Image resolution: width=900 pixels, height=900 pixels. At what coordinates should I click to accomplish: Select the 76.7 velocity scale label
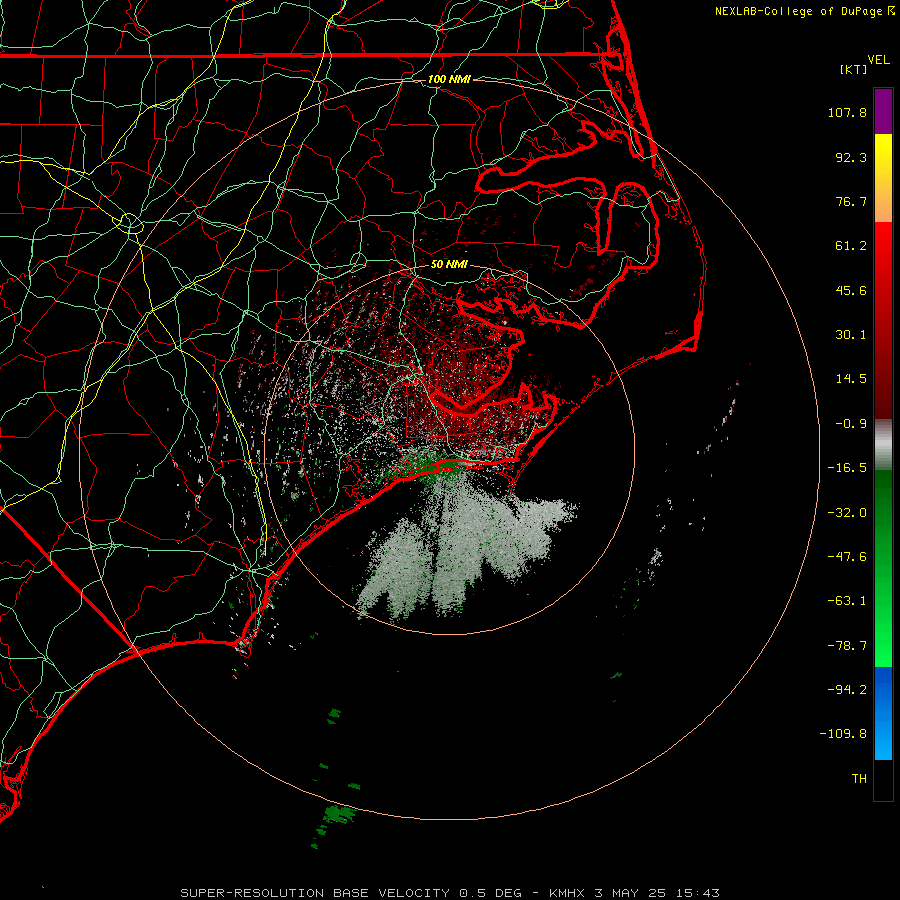[851, 201]
